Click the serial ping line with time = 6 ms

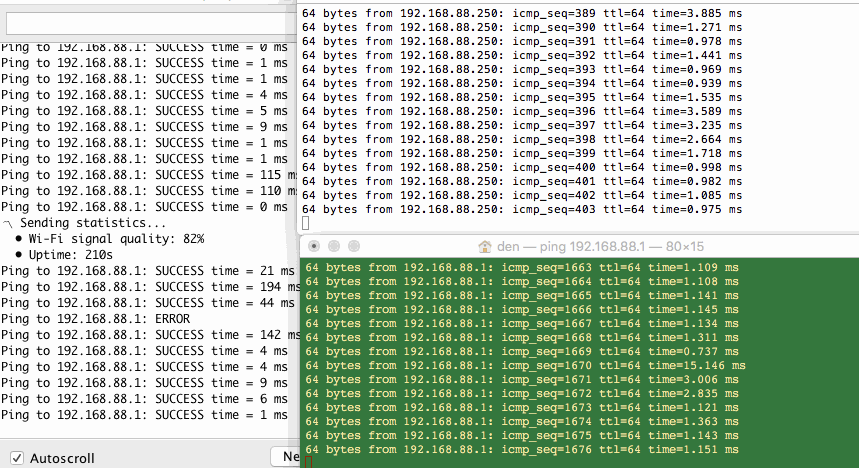click(x=144, y=399)
